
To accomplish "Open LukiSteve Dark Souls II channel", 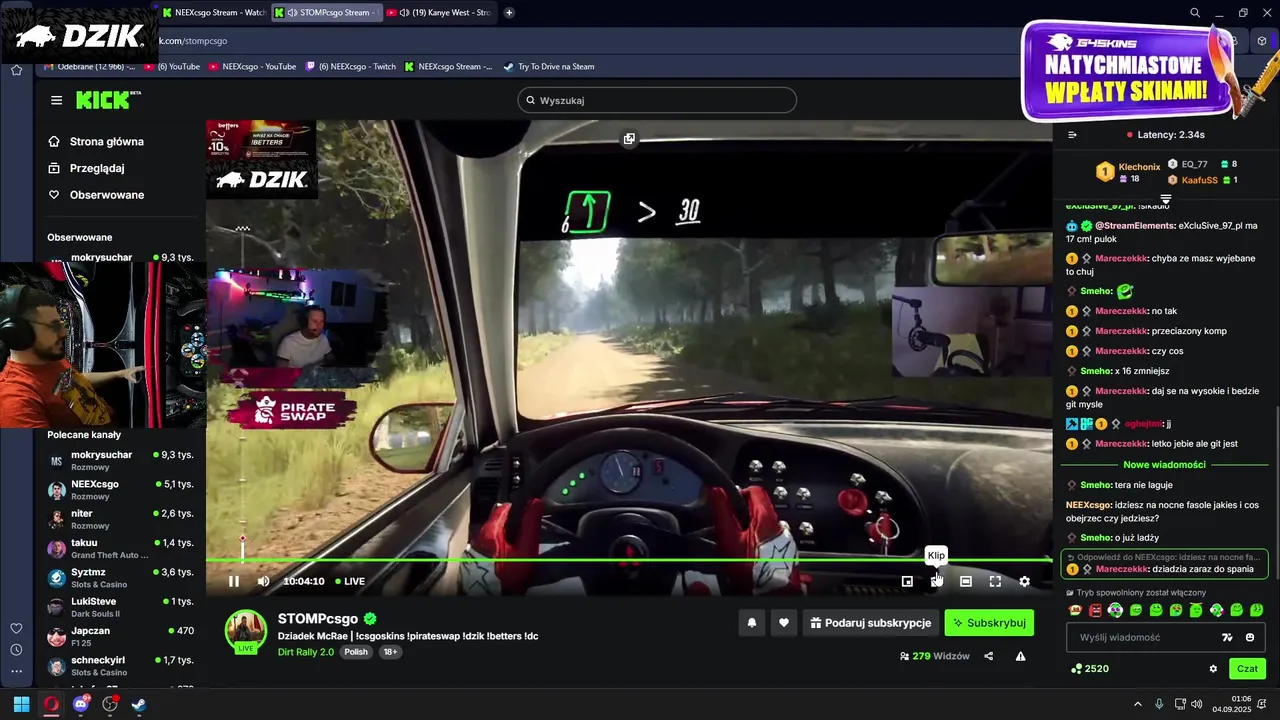I will (120, 607).
